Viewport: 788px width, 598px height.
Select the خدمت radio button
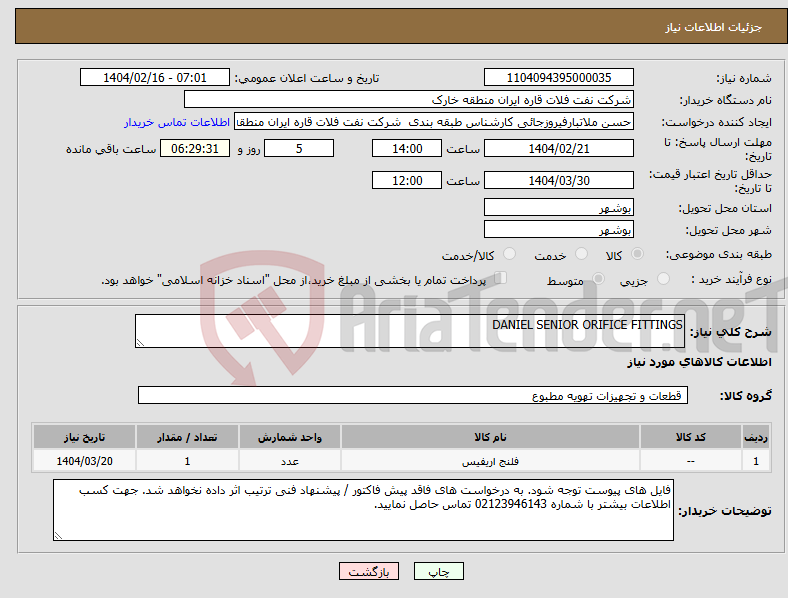pos(581,254)
